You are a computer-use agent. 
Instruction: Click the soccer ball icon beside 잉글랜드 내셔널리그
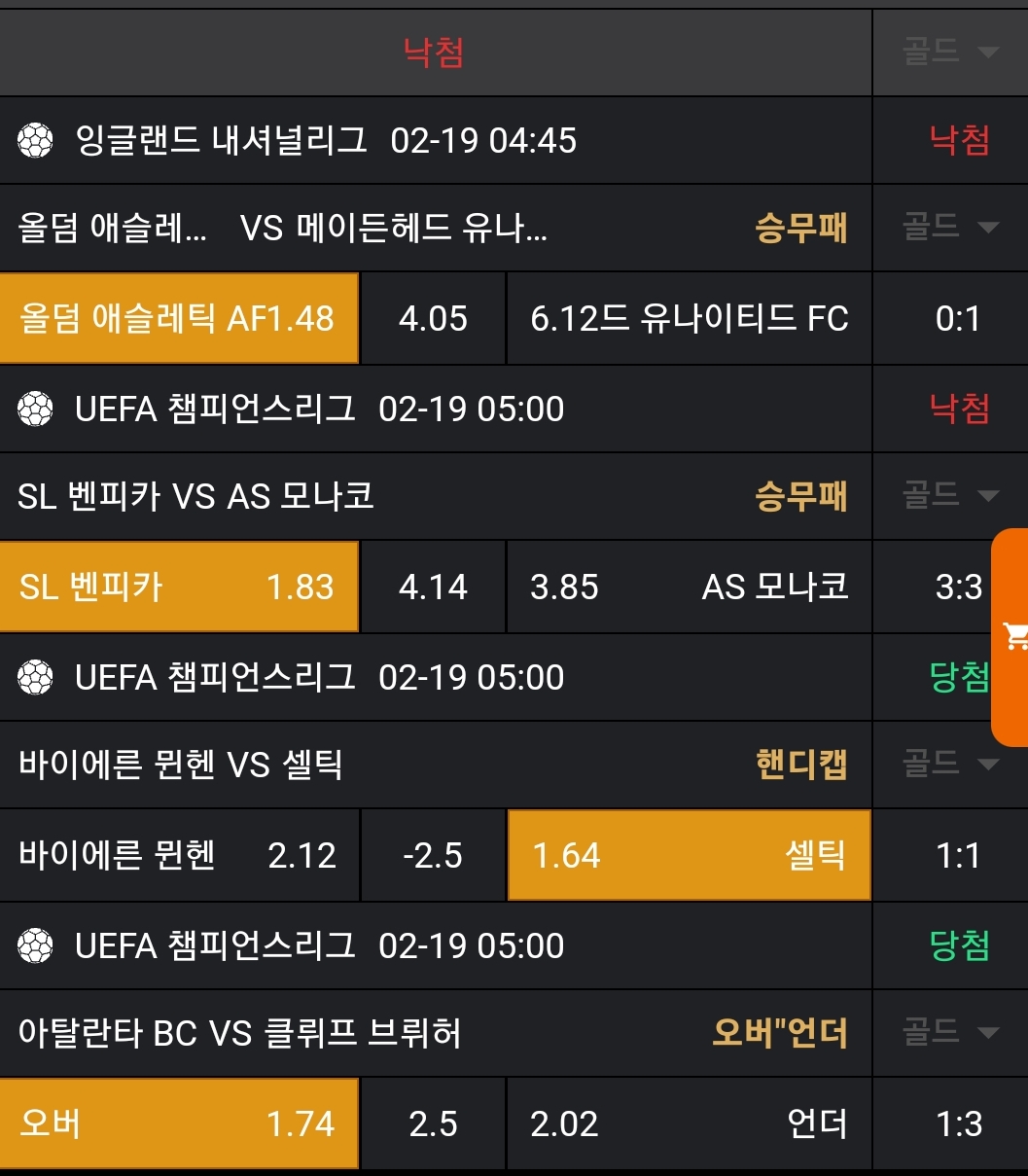pyautogui.click(x=34, y=141)
